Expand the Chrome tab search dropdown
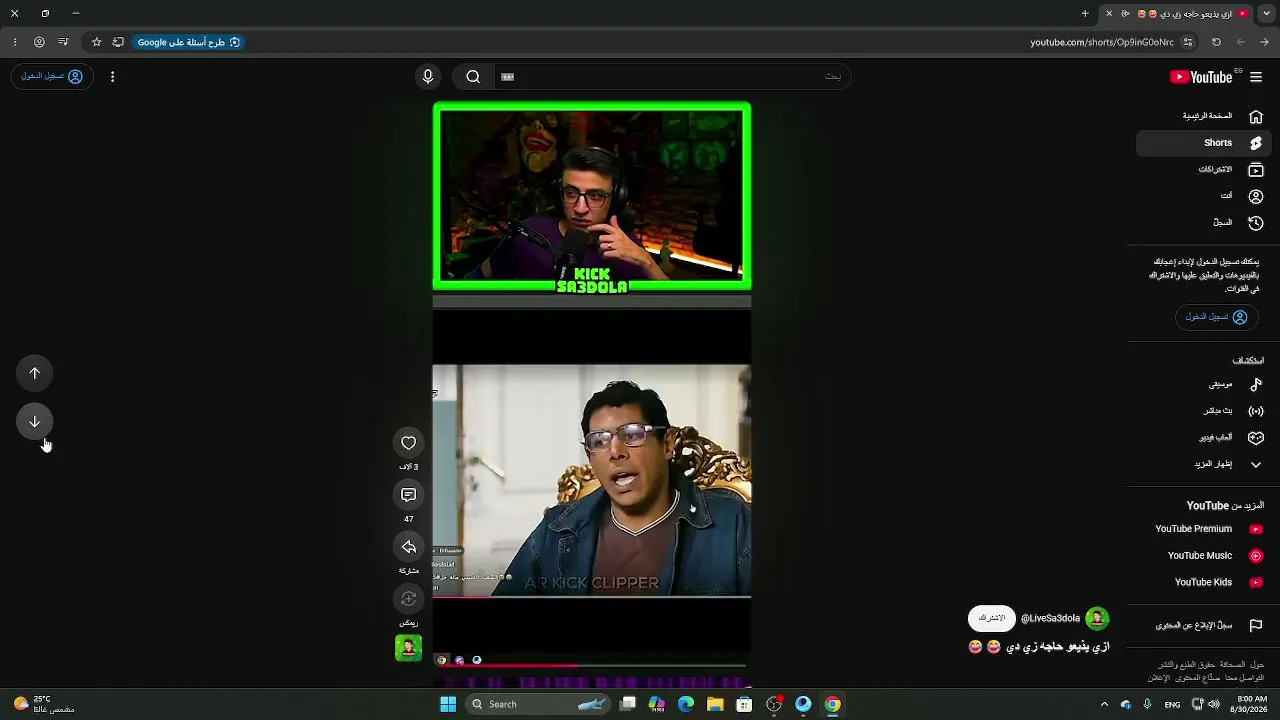Image resolution: width=1280 pixels, height=720 pixels. (x=1265, y=14)
